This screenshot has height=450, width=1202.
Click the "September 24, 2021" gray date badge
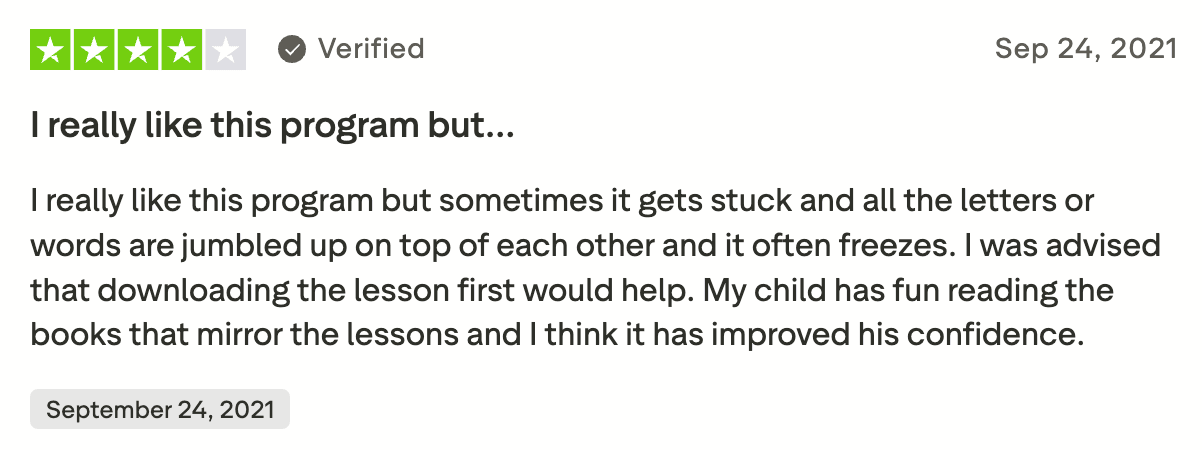tap(160, 410)
